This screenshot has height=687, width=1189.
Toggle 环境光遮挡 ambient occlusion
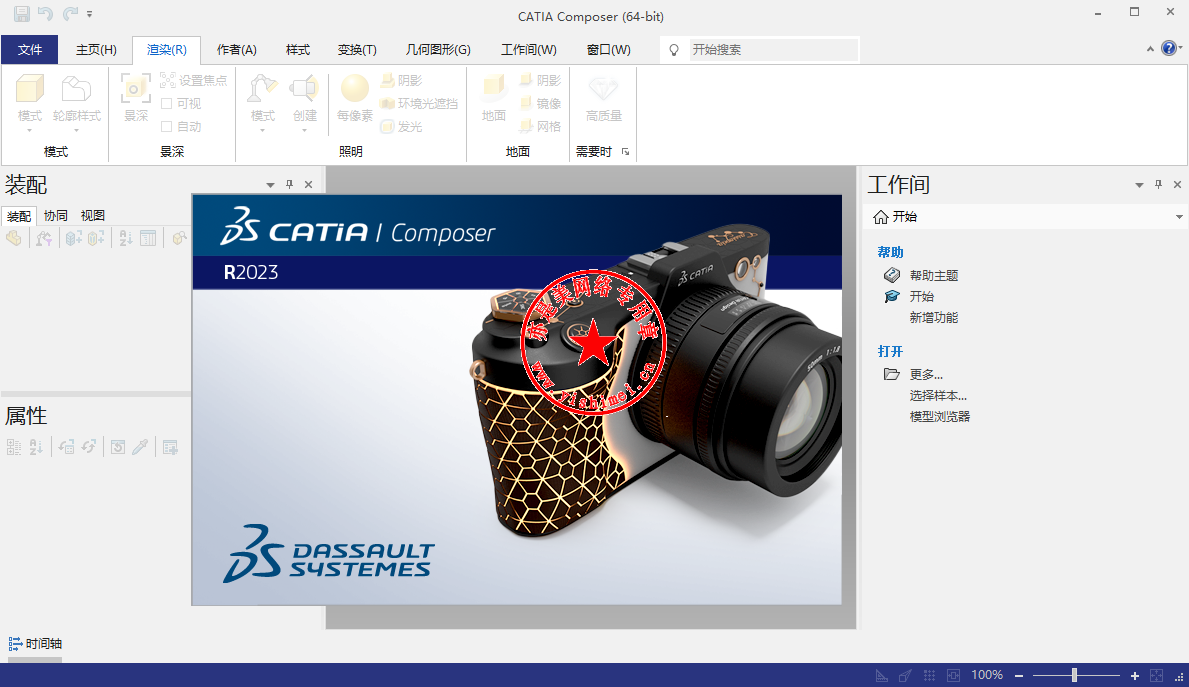419,104
